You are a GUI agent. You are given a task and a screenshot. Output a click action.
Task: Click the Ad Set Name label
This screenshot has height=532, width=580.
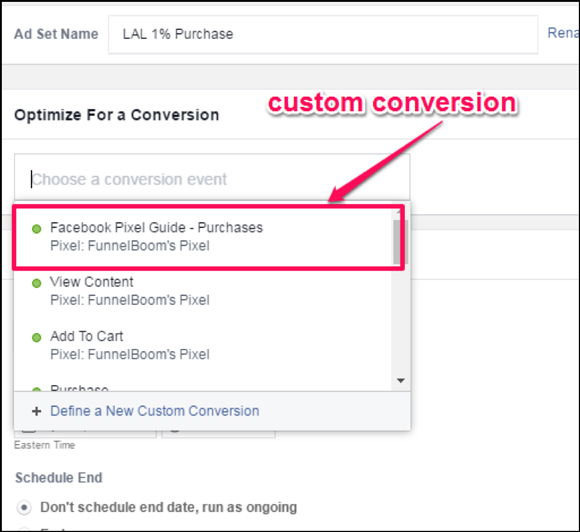pyautogui.click(x=56, y=34)
